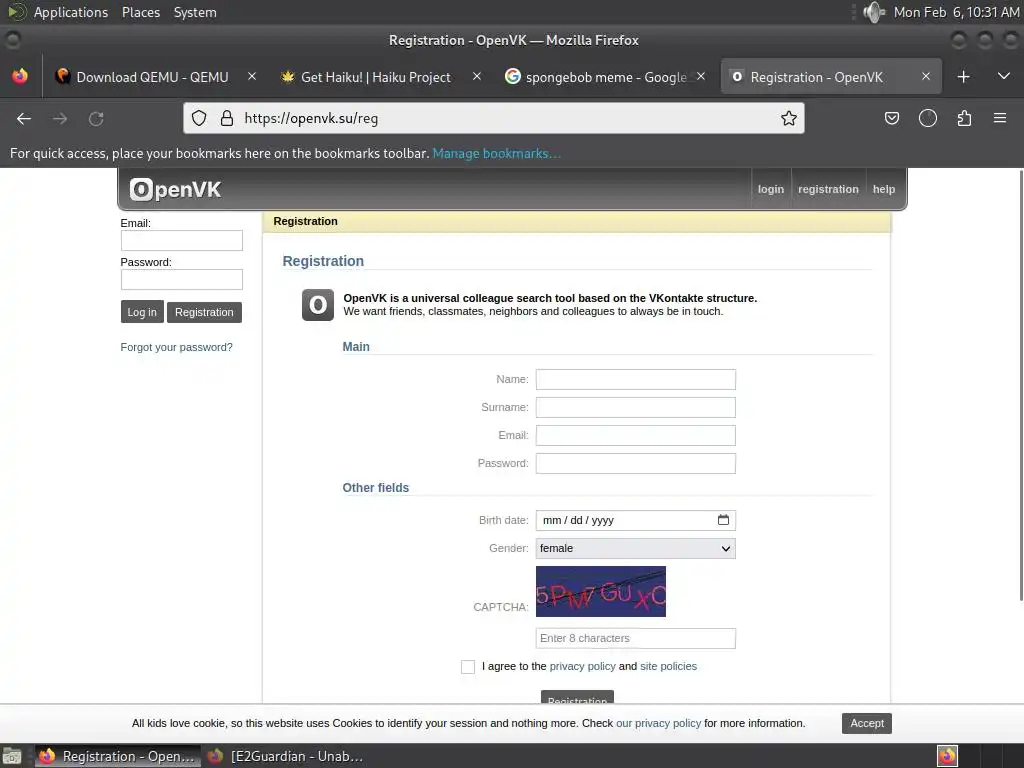Image resolution: width=1024 pixels, height=768 pixels.
Task: Focus the registration form Password field
Action: pos(635,464)
